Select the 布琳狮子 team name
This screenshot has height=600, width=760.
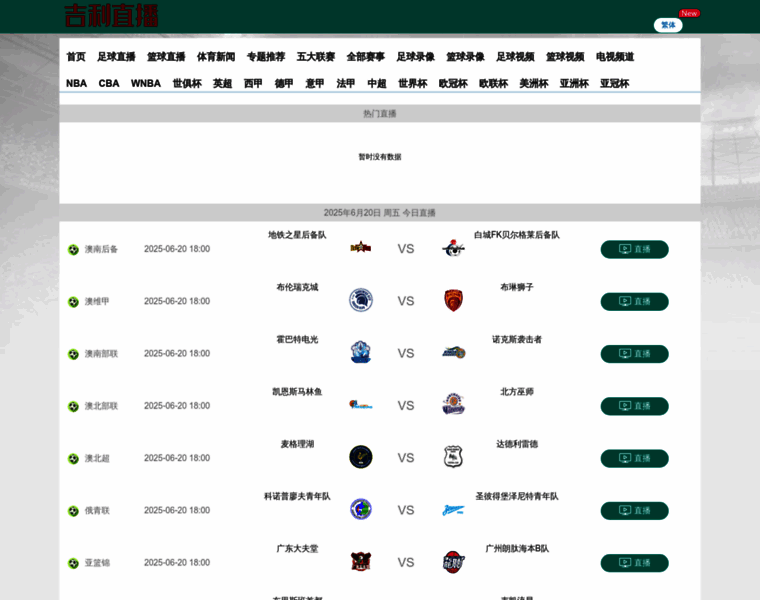coord(517,287)
